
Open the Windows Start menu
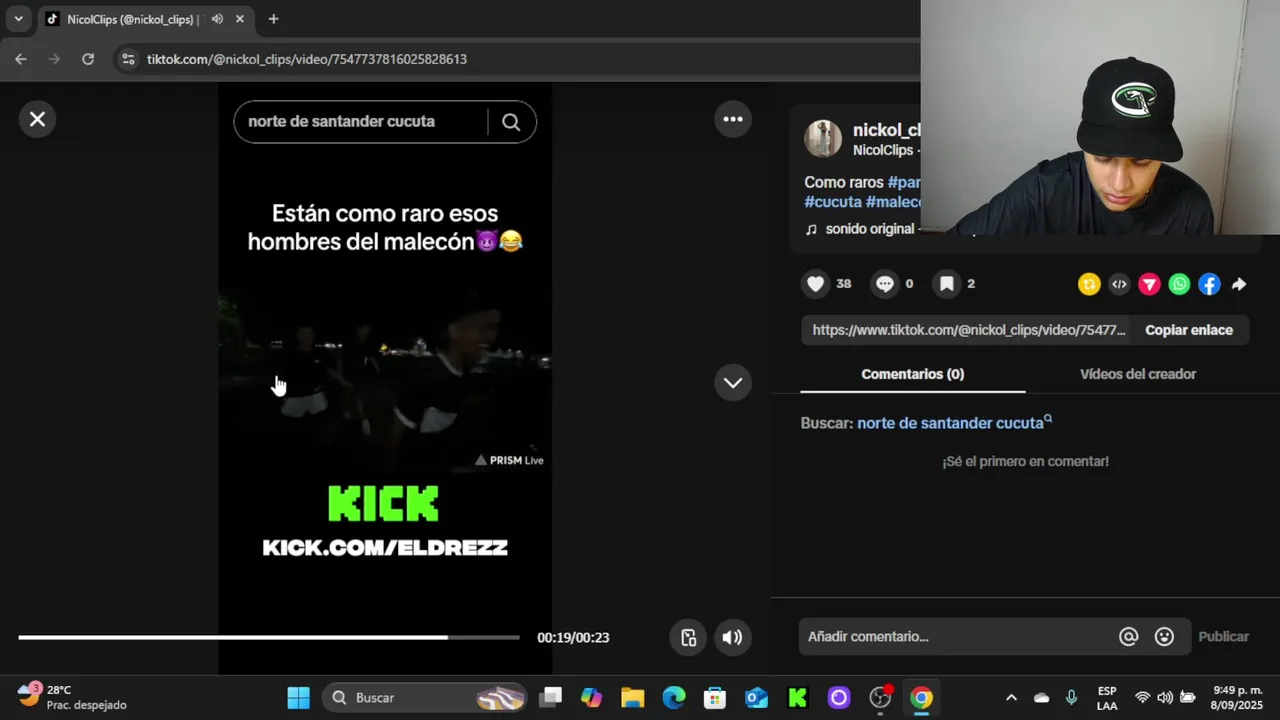point(298,697)
